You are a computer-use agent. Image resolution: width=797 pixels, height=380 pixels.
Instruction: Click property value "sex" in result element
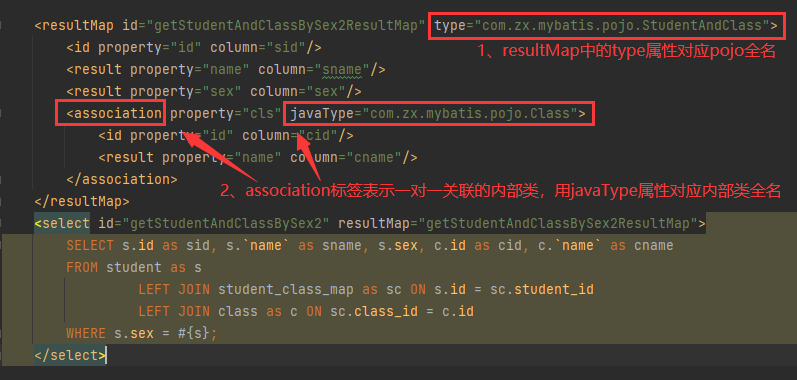pos(223,91)
